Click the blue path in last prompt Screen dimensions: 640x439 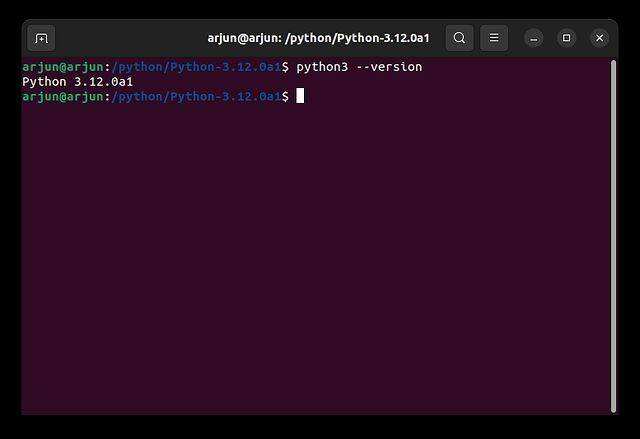pos(194,96)
